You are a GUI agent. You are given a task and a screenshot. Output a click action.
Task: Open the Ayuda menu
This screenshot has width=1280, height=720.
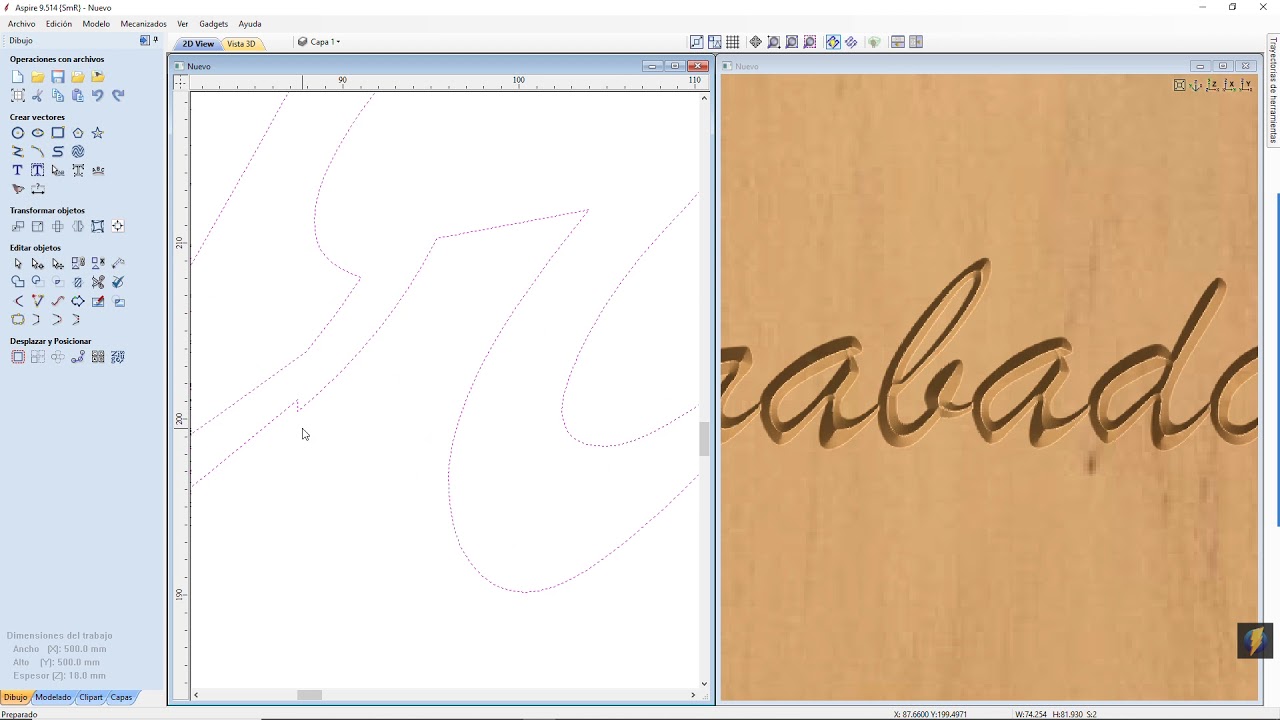click(250, 24)
